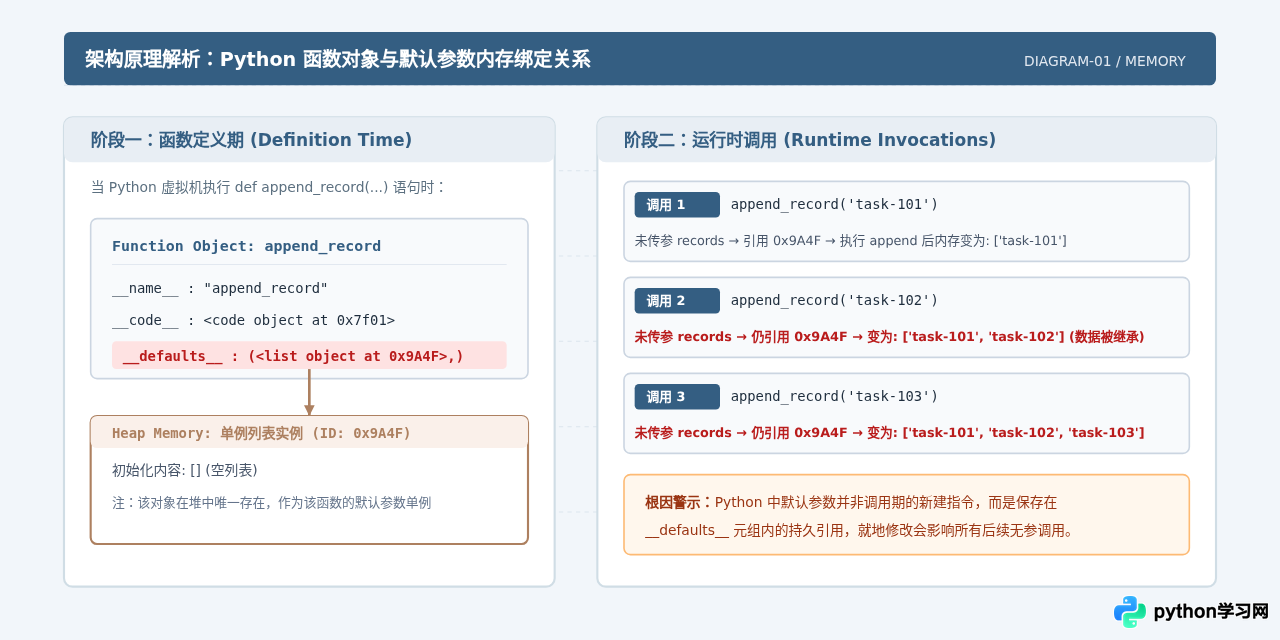Screen dimensions: 1280x640
Task: Click the __name__ attribute line
Action: 220,288
